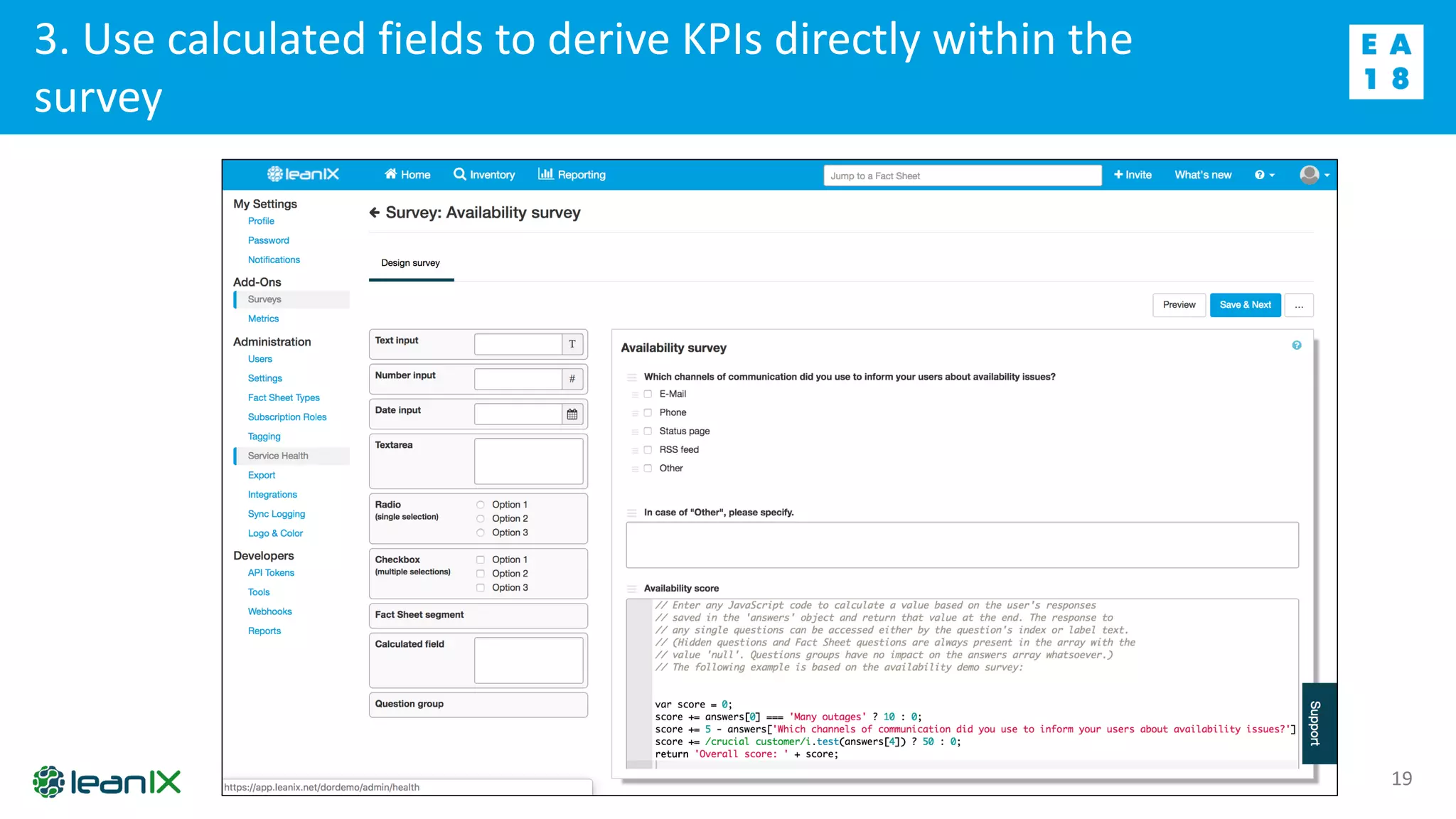Check the Other channel checkbox
The height and width of the screenshot is (819, 1456).
pyautogui.click(x=648, y=468)
